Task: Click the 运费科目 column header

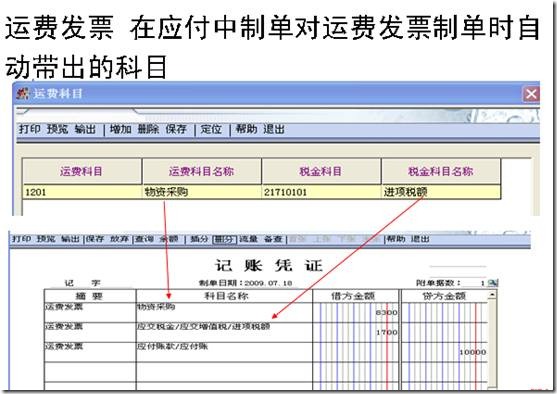Action: pos(82,171)
